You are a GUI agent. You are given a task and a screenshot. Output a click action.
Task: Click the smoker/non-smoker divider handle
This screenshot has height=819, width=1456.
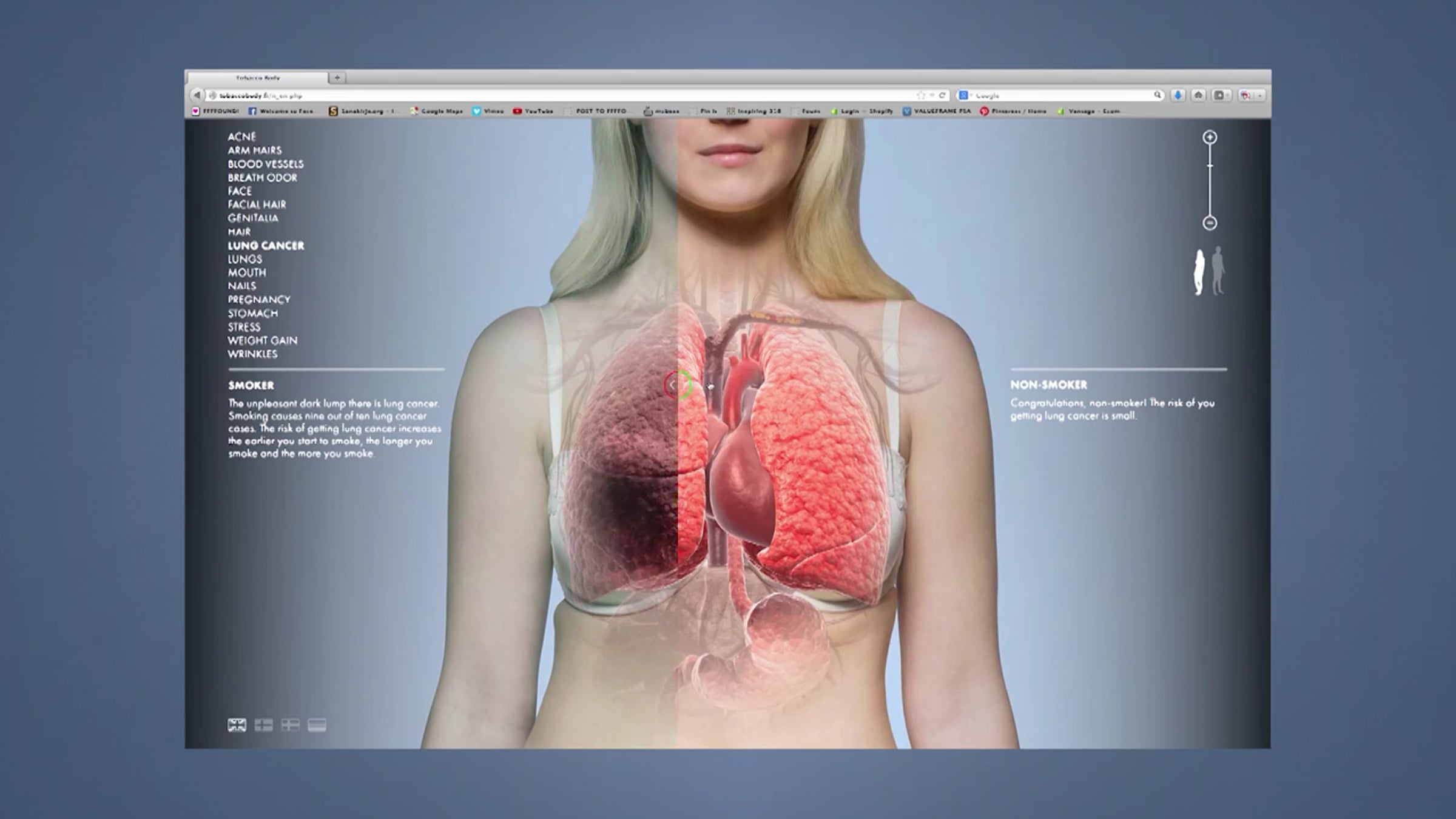click(x=677, y=385)
